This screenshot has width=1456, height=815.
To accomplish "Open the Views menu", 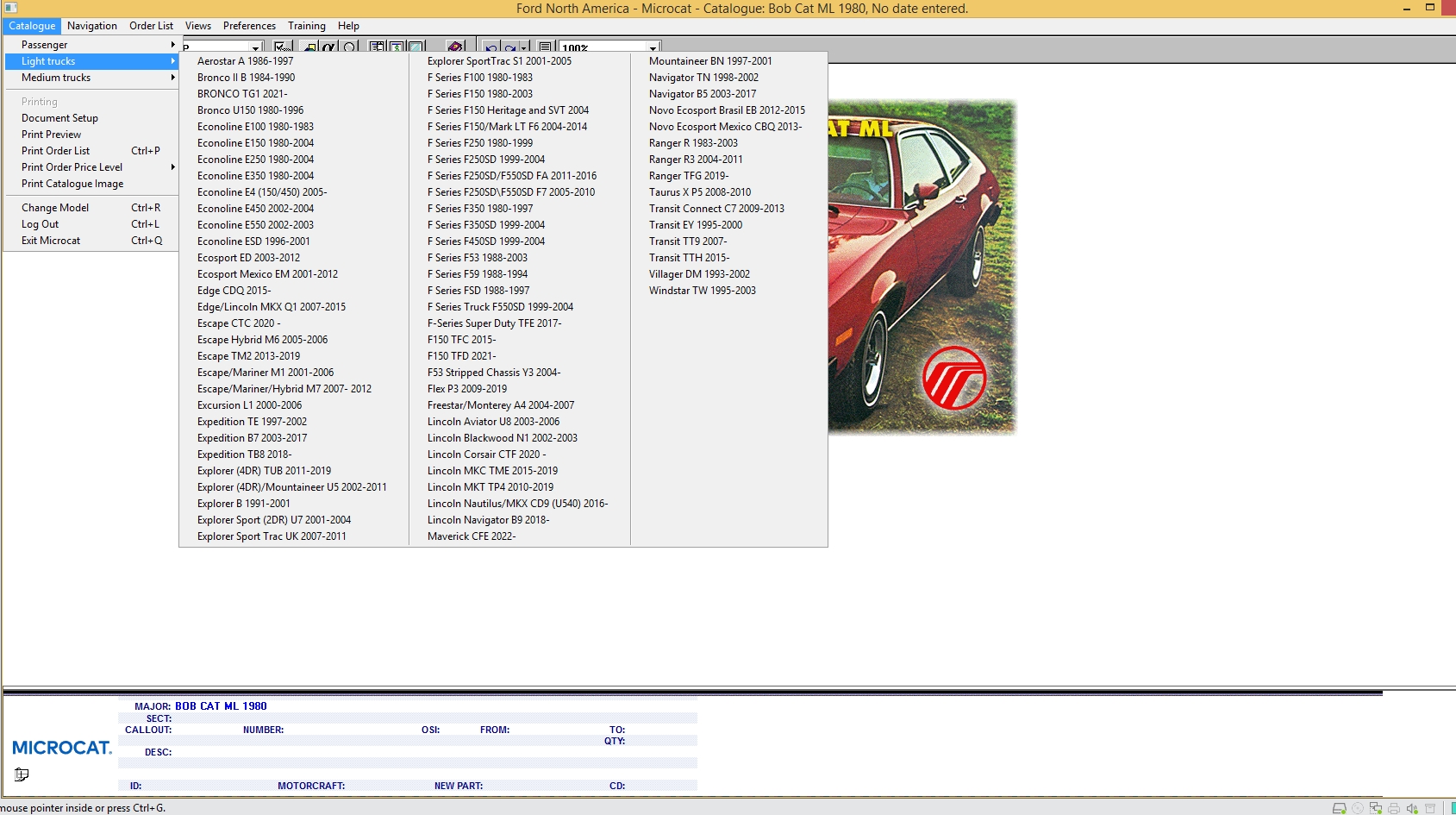I will click(x=198, y=26).
